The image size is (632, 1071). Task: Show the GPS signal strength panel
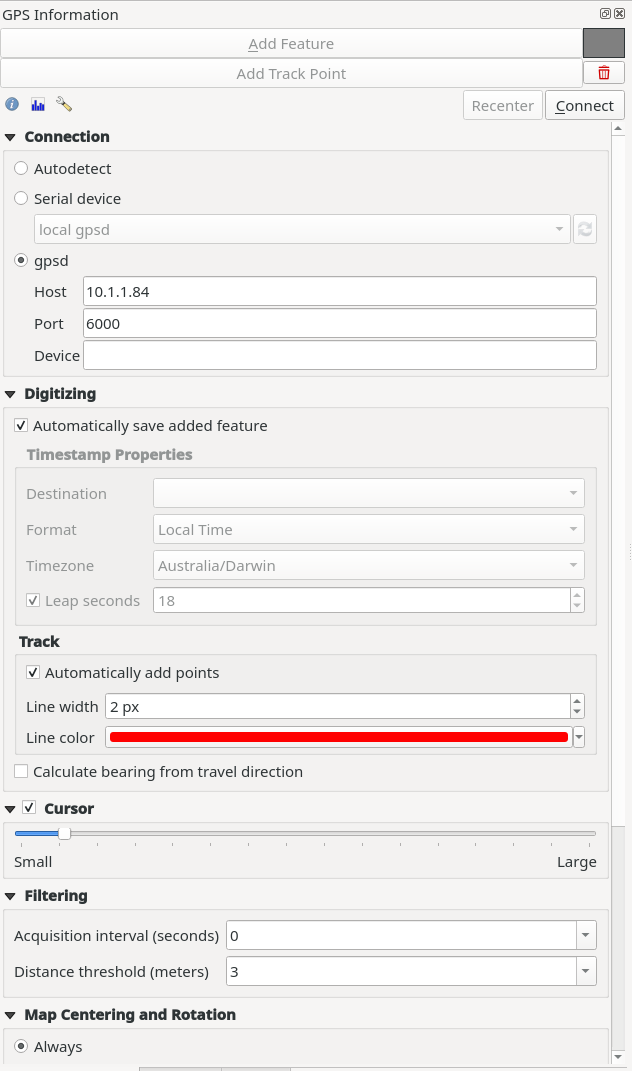pyautogui.click(x=37, y=103)
